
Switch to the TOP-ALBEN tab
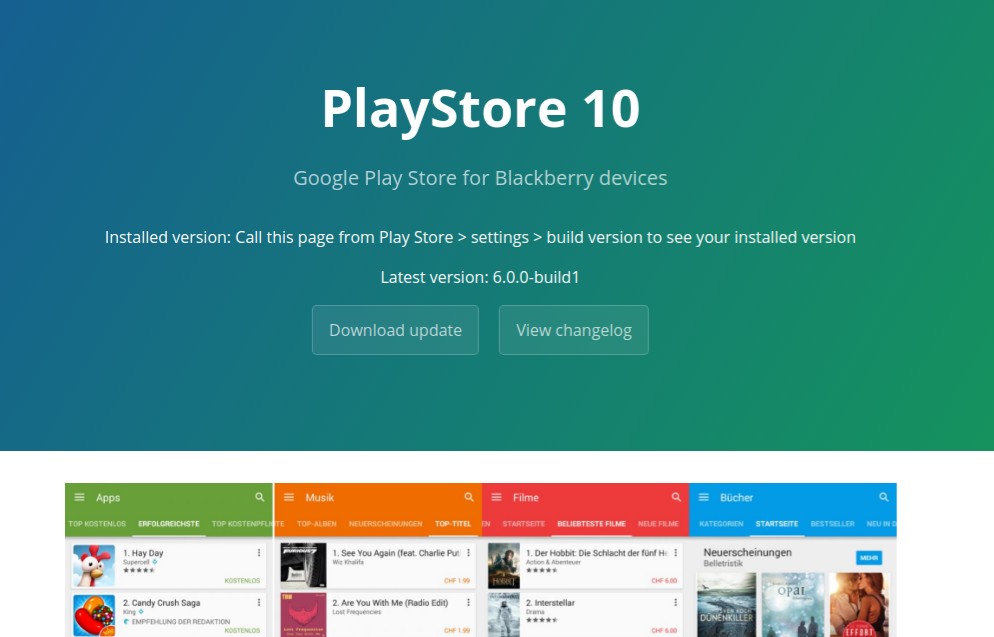316,524
